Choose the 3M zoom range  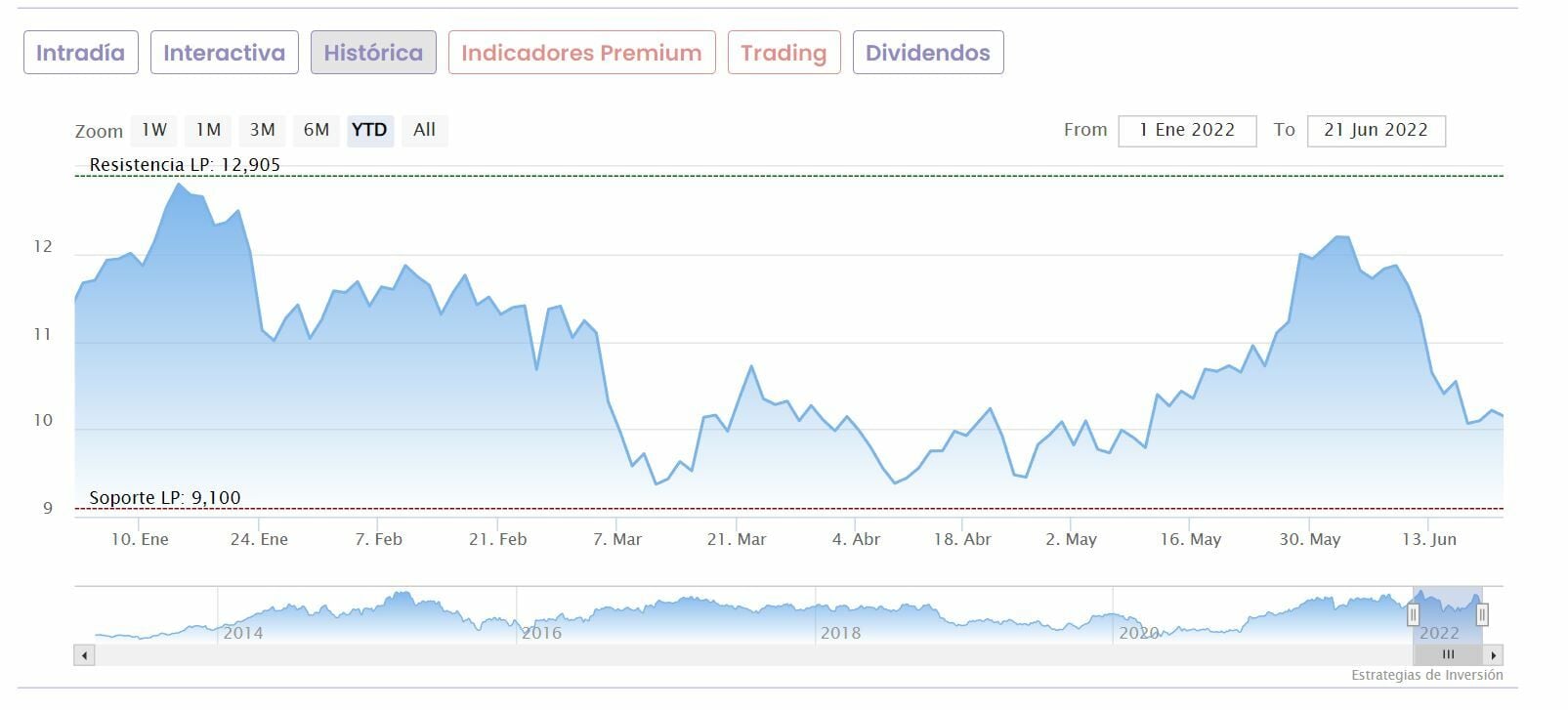pyautogui.click(x=262, y=130)
